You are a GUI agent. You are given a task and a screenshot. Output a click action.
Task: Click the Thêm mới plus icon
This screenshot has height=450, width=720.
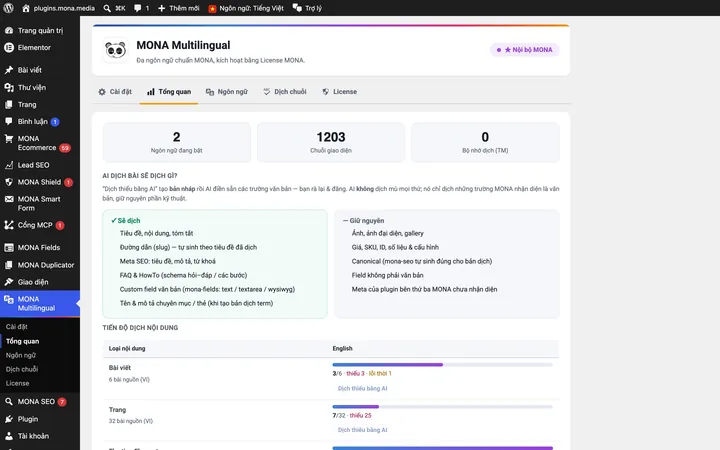click(161, 8)
